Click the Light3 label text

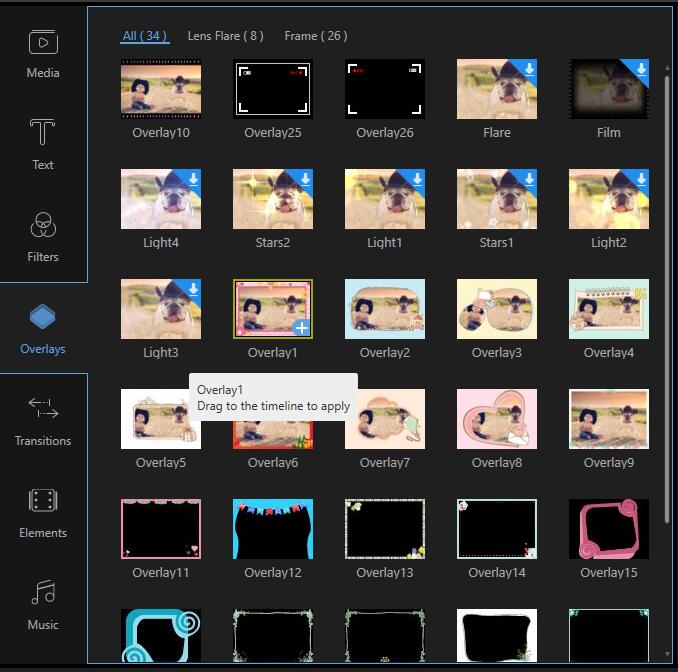click(161, 353)
